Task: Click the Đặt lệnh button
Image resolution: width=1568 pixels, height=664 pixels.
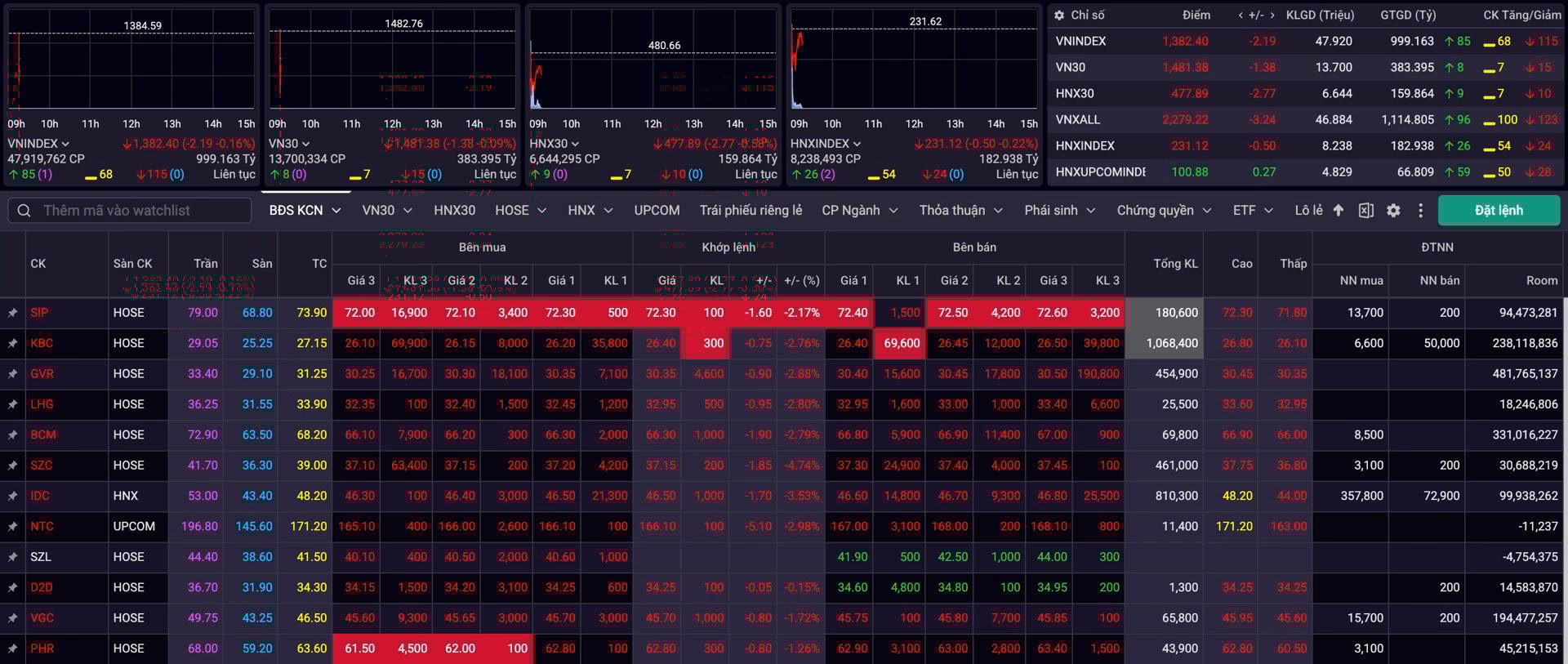Action: click(x=1498, y=211)
